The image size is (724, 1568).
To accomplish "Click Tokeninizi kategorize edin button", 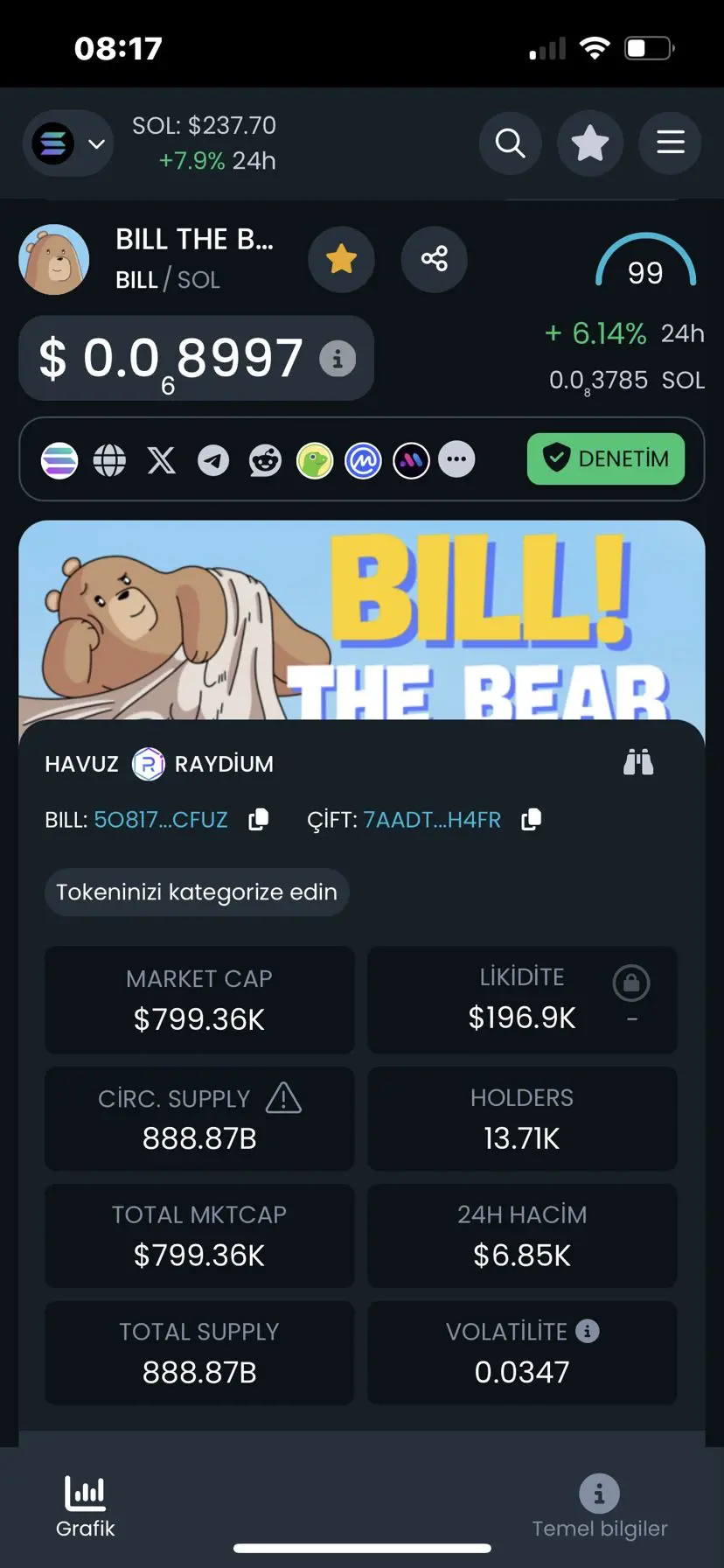I will (197, 892).
